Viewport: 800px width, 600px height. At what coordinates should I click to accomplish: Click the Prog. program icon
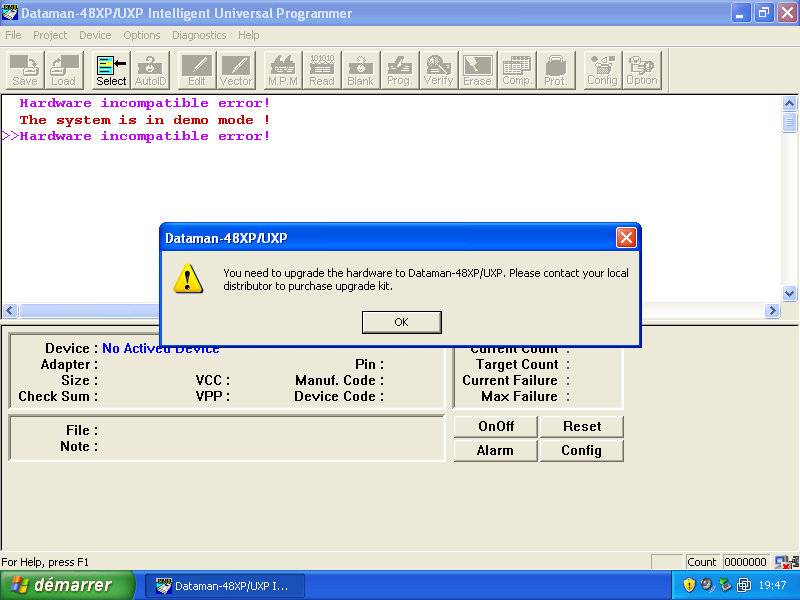(x=399, y=70)
